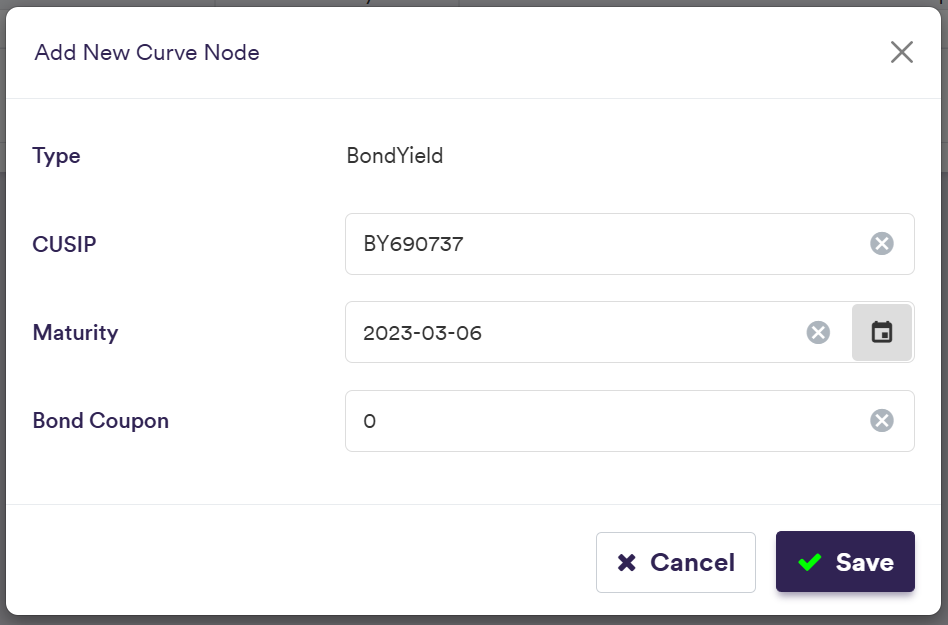Clear the Bond Coupon value with its X icon
The height and width of the screenshot is (625, 948).
click(x=881, y=421)
